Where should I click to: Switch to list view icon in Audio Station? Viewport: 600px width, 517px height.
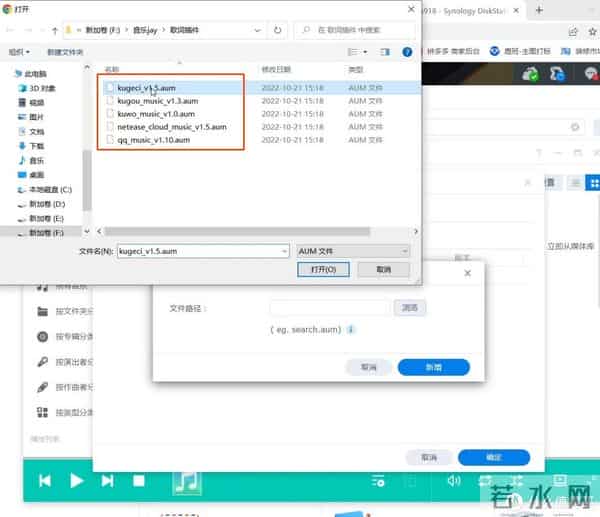click(575, 183)
